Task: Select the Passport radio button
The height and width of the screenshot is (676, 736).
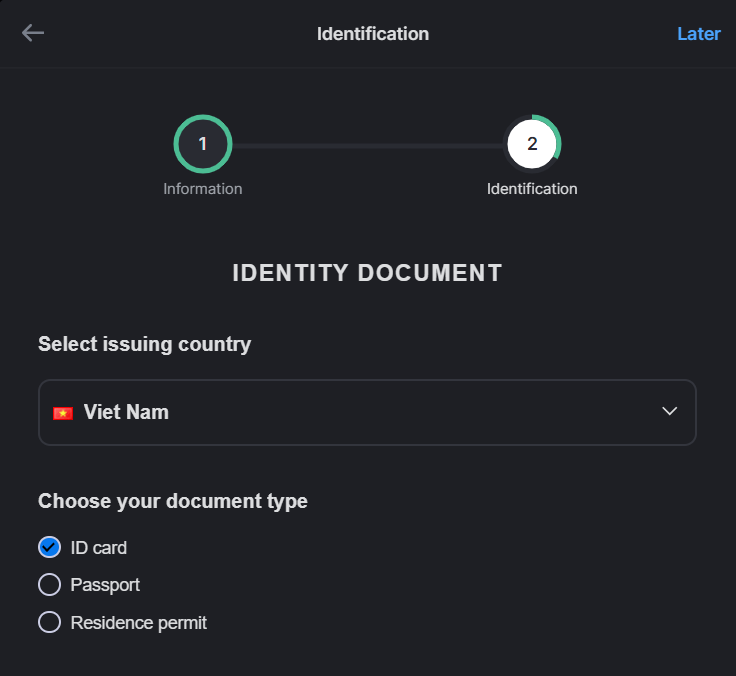Action: pos(49,584)
